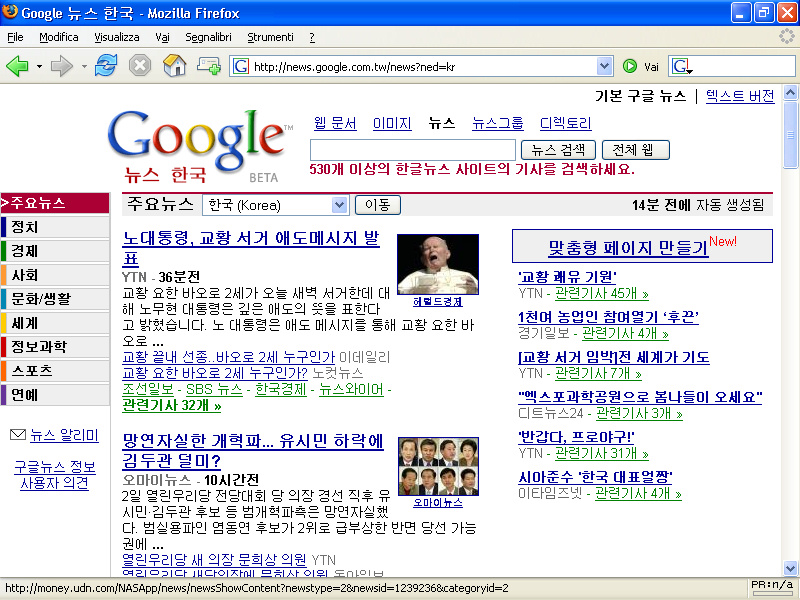The image size is (800, 600).
Task: Open the 한국 (Korea) edition dropdown
Action: click(276, 205)
